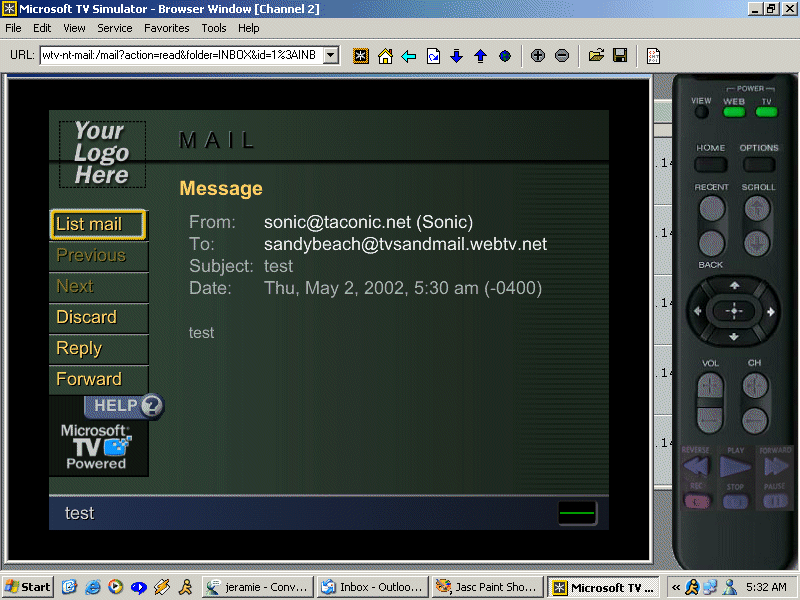
Task: Click the zoom out minus icon
Action: pyautogui.click(x=562, y=56)
